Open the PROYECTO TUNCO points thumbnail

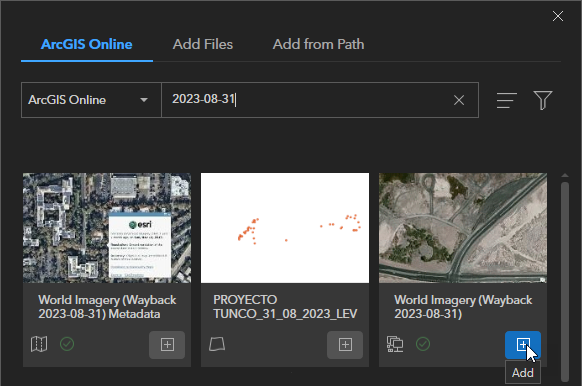tap(285, 228)
